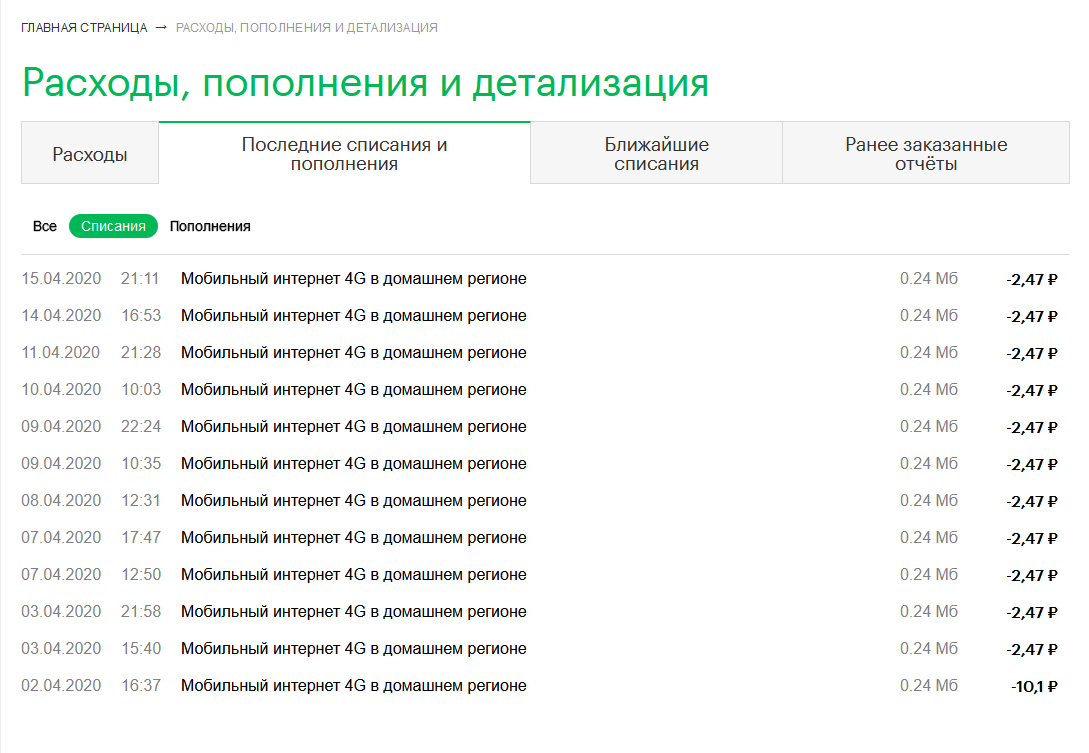Screen dimensions: 1089x753
Task: Click the 0.24 Мб value at 22:24
Action: click(929, 427)
